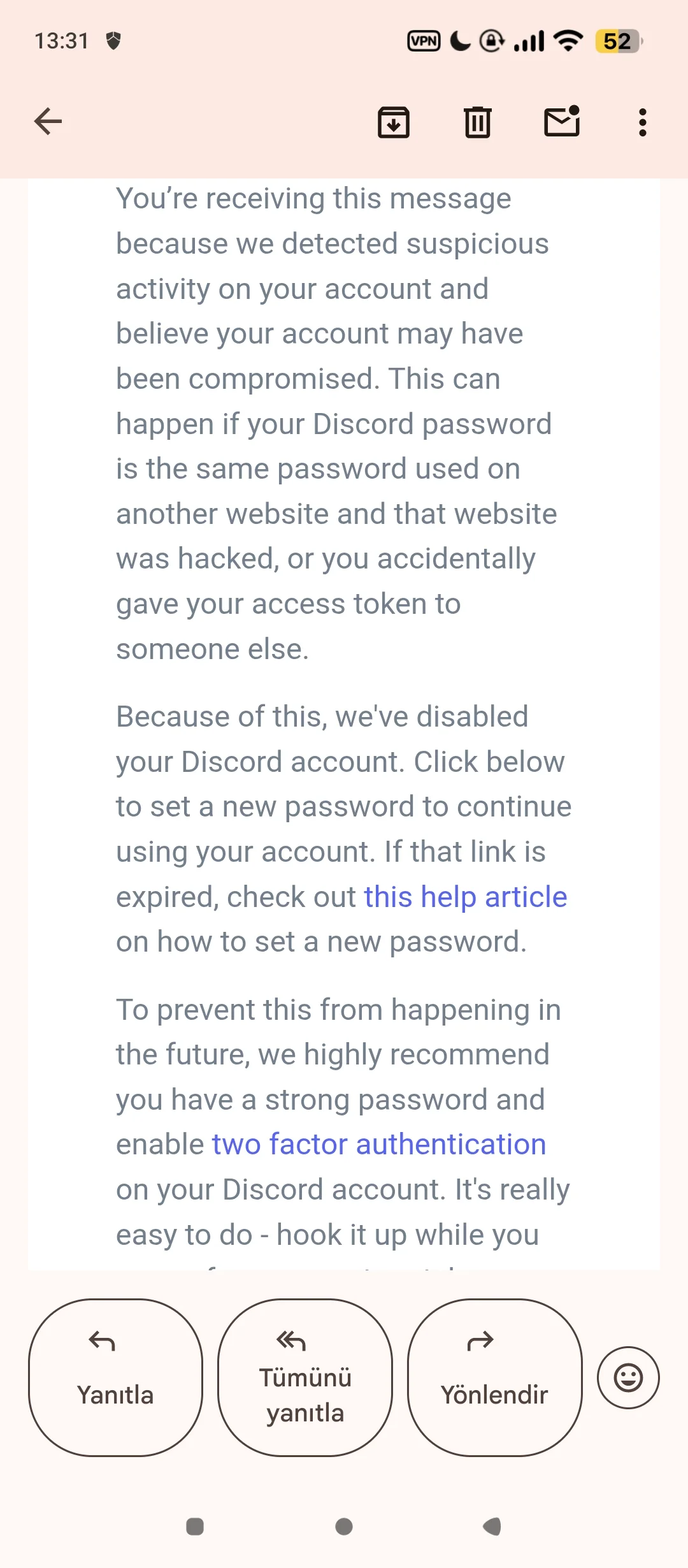
Task: Tap the back arrow to leave email
Action: tap(48, 122)
